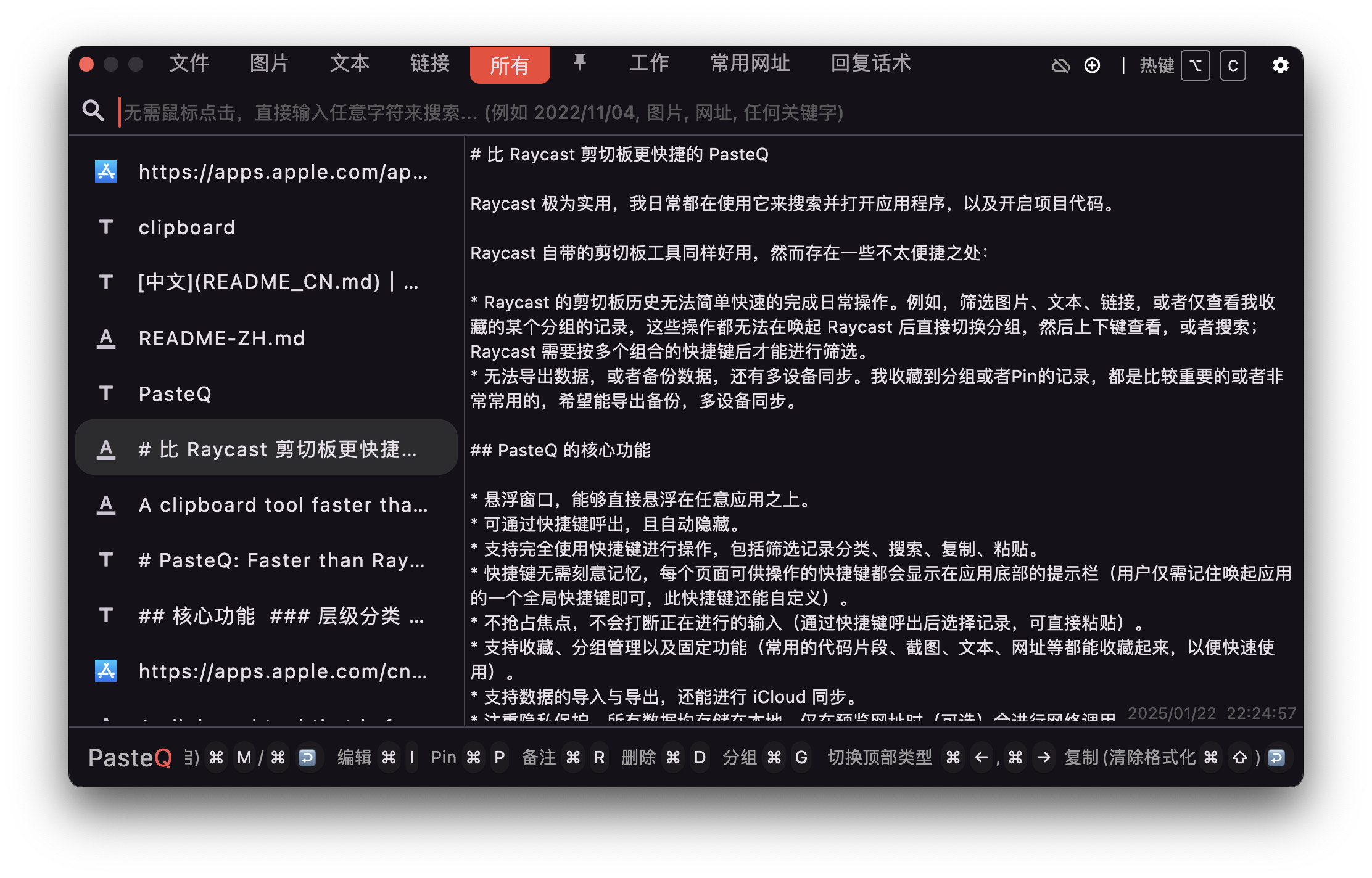Select the https://apps.apple.com/ap… record

[267, 172]
